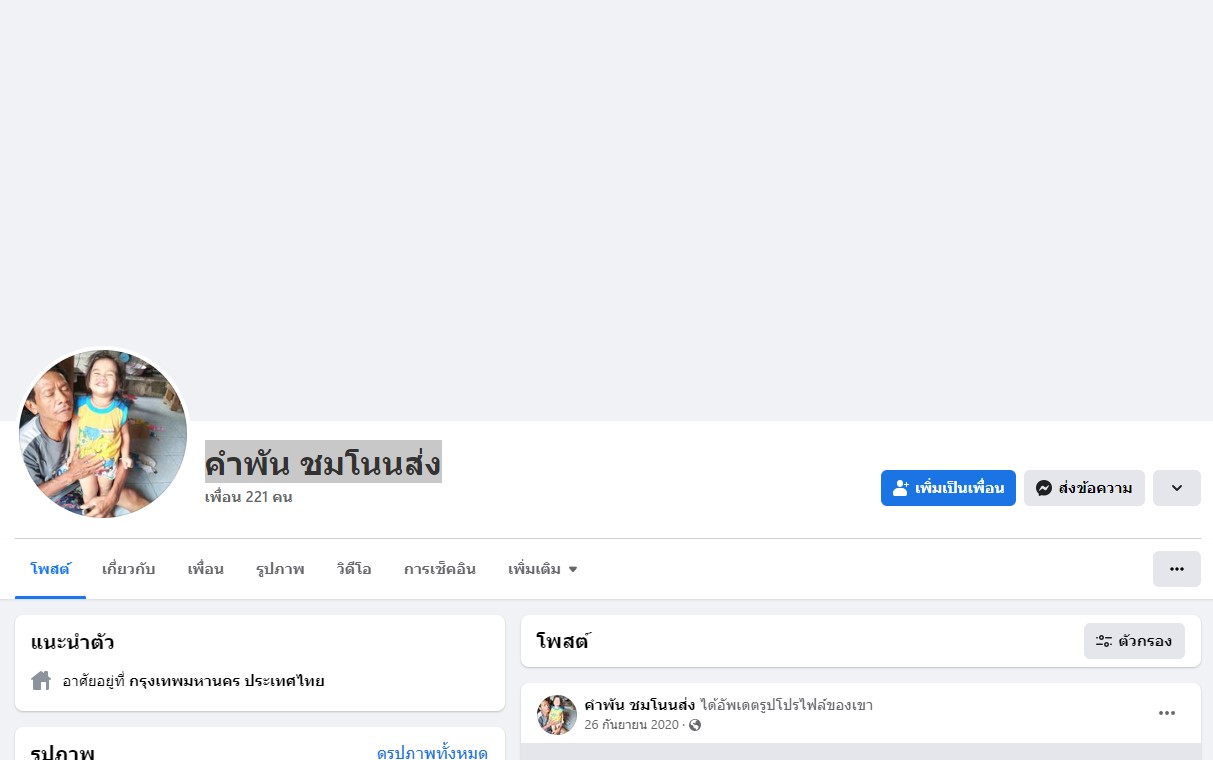Click ดูรูปภาพทั้งหมด link
This screenshot has width=1213, height=760.
click(x=432, y=753)
